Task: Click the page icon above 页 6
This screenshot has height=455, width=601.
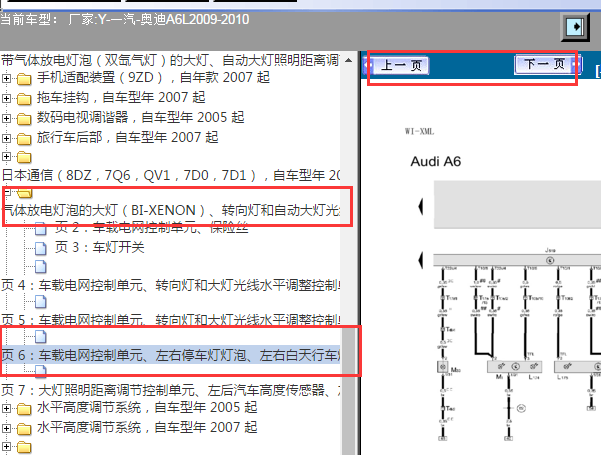Action: 41,336
